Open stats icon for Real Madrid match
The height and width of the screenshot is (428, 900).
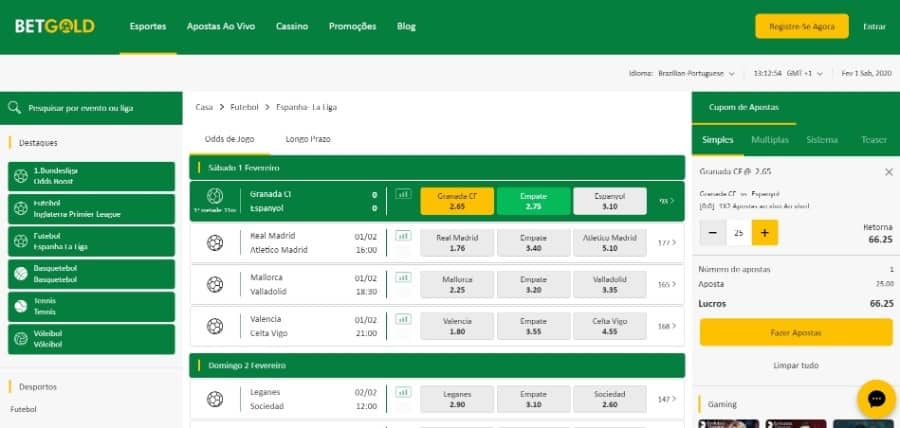click(404, 236)
